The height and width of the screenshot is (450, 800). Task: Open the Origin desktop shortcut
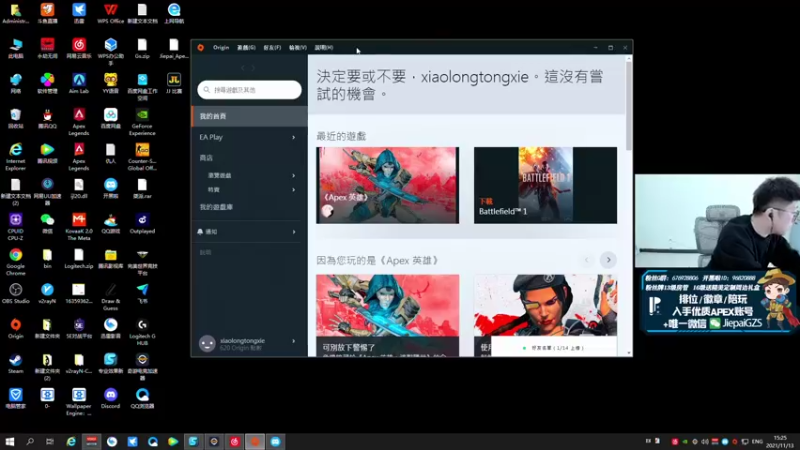16,329
